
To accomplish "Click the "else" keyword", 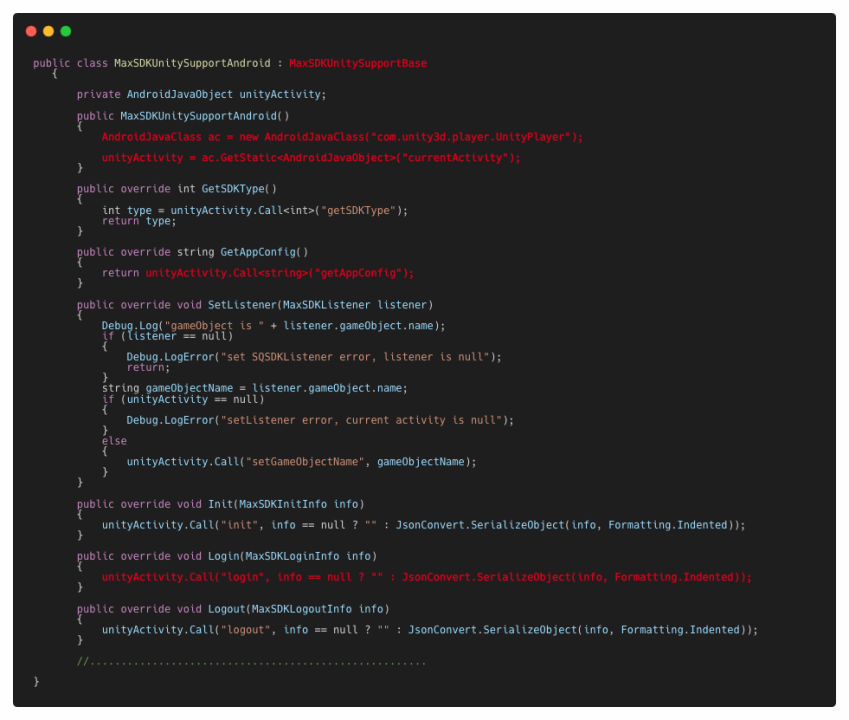I will click(114, 441).
